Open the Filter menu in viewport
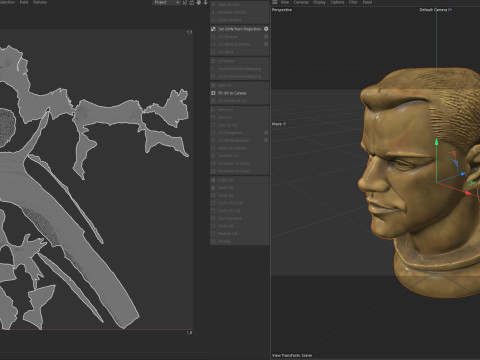 (x=353, y=2)
